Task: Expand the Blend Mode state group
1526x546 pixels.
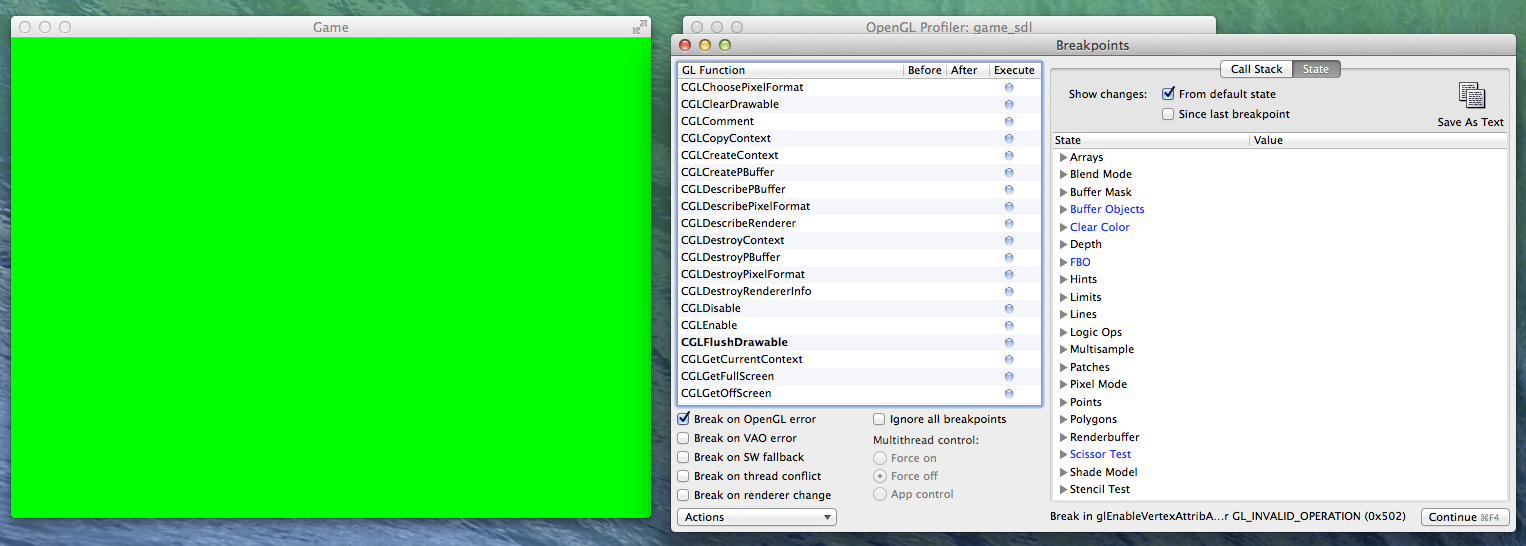Action: [x=1063, y=174]
